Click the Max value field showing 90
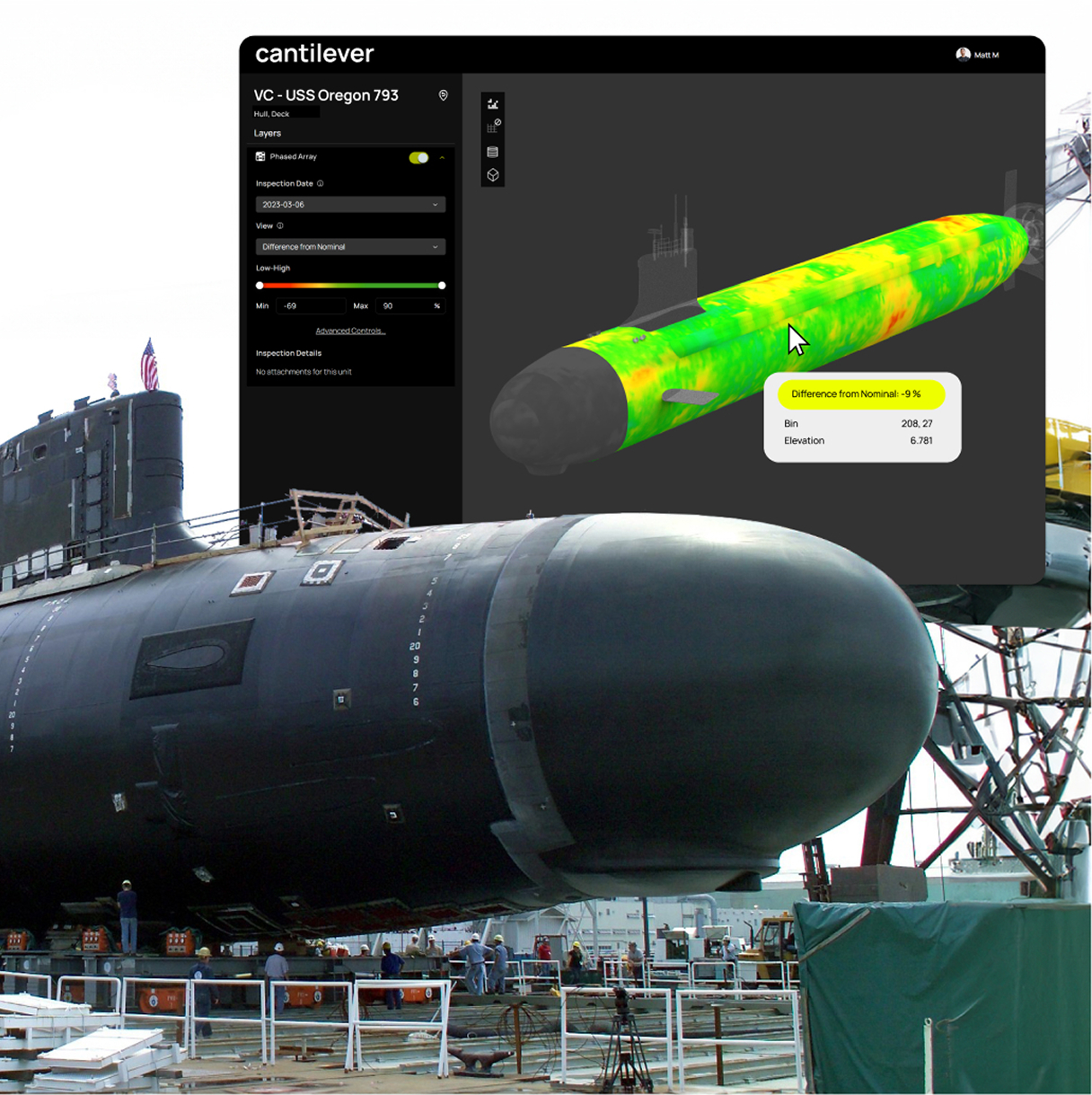1092x1095 pixels. pyautogui.click(x=409, y=306)
